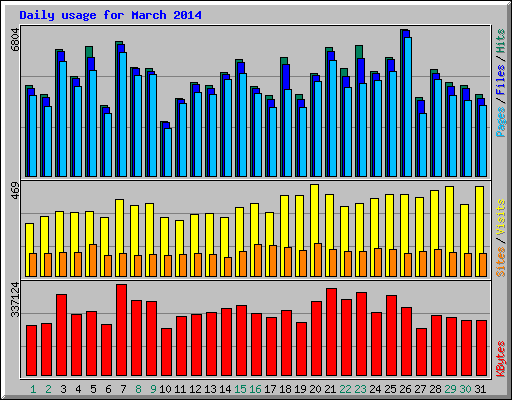Click the 'KBytes' legend label

coord(501,359)
